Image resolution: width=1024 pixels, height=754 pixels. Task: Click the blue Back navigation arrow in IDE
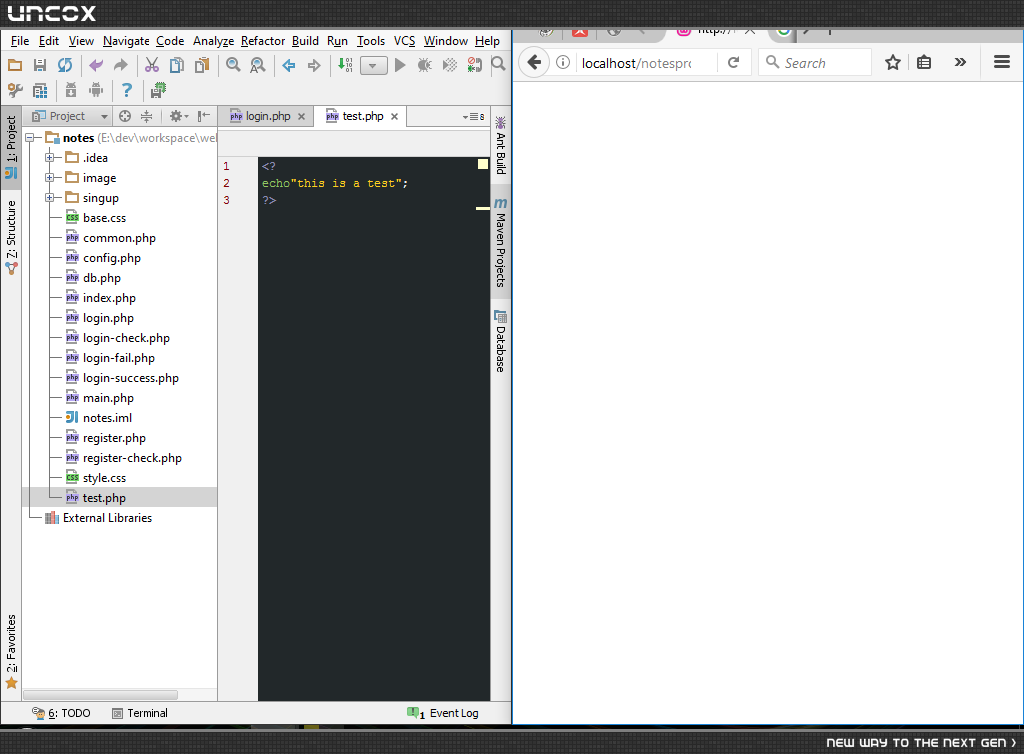[289, 65]
